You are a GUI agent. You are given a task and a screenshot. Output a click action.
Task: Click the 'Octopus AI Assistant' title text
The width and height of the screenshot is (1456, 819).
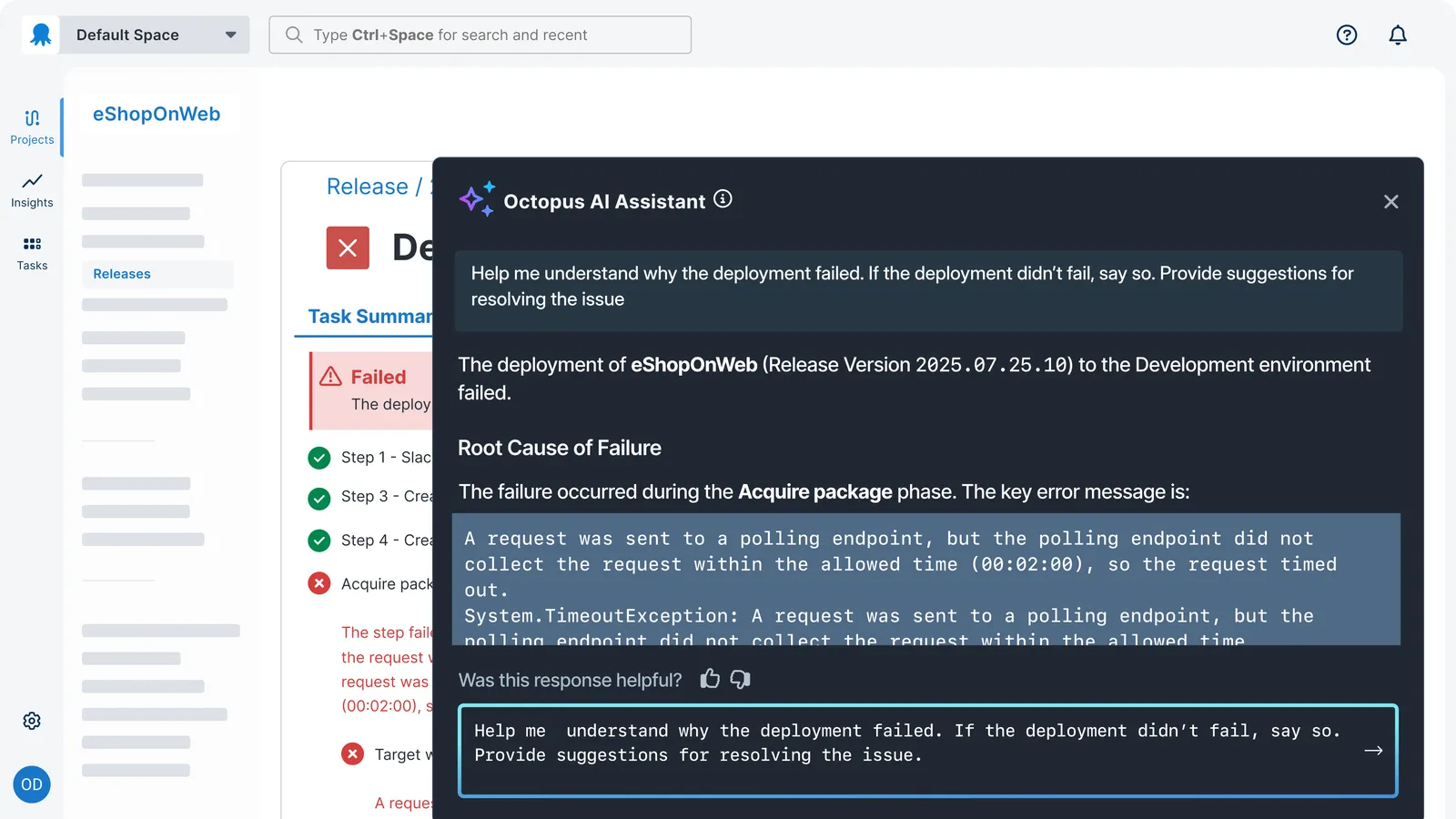604,202
